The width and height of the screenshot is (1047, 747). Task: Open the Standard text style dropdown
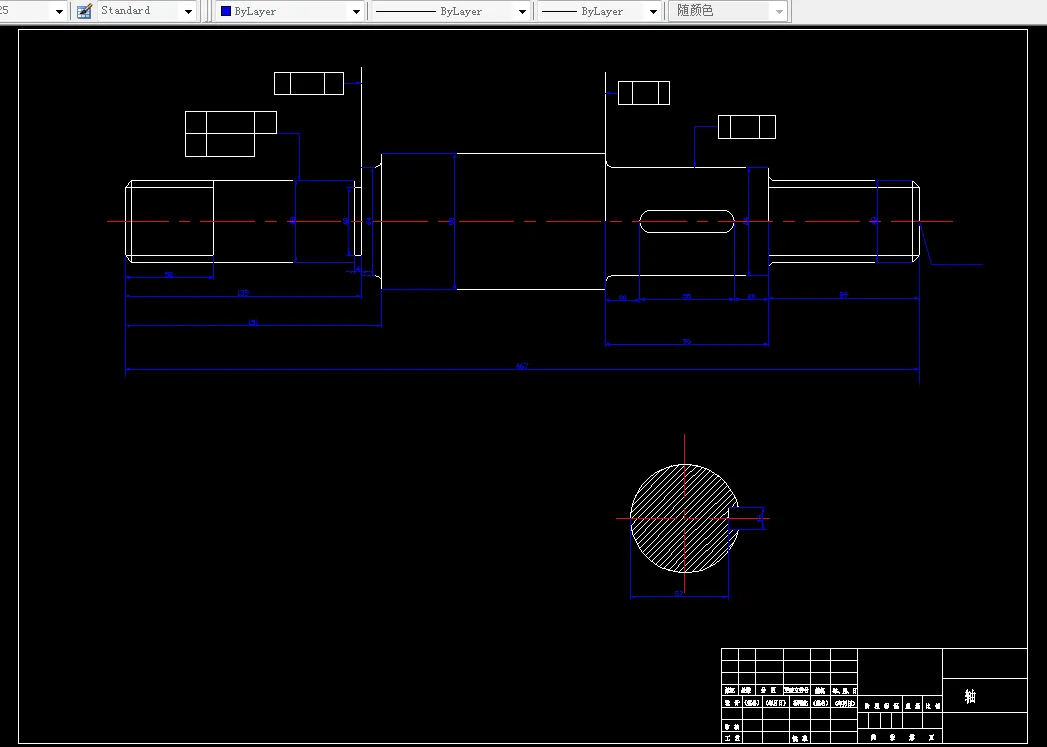coord(147,11)
